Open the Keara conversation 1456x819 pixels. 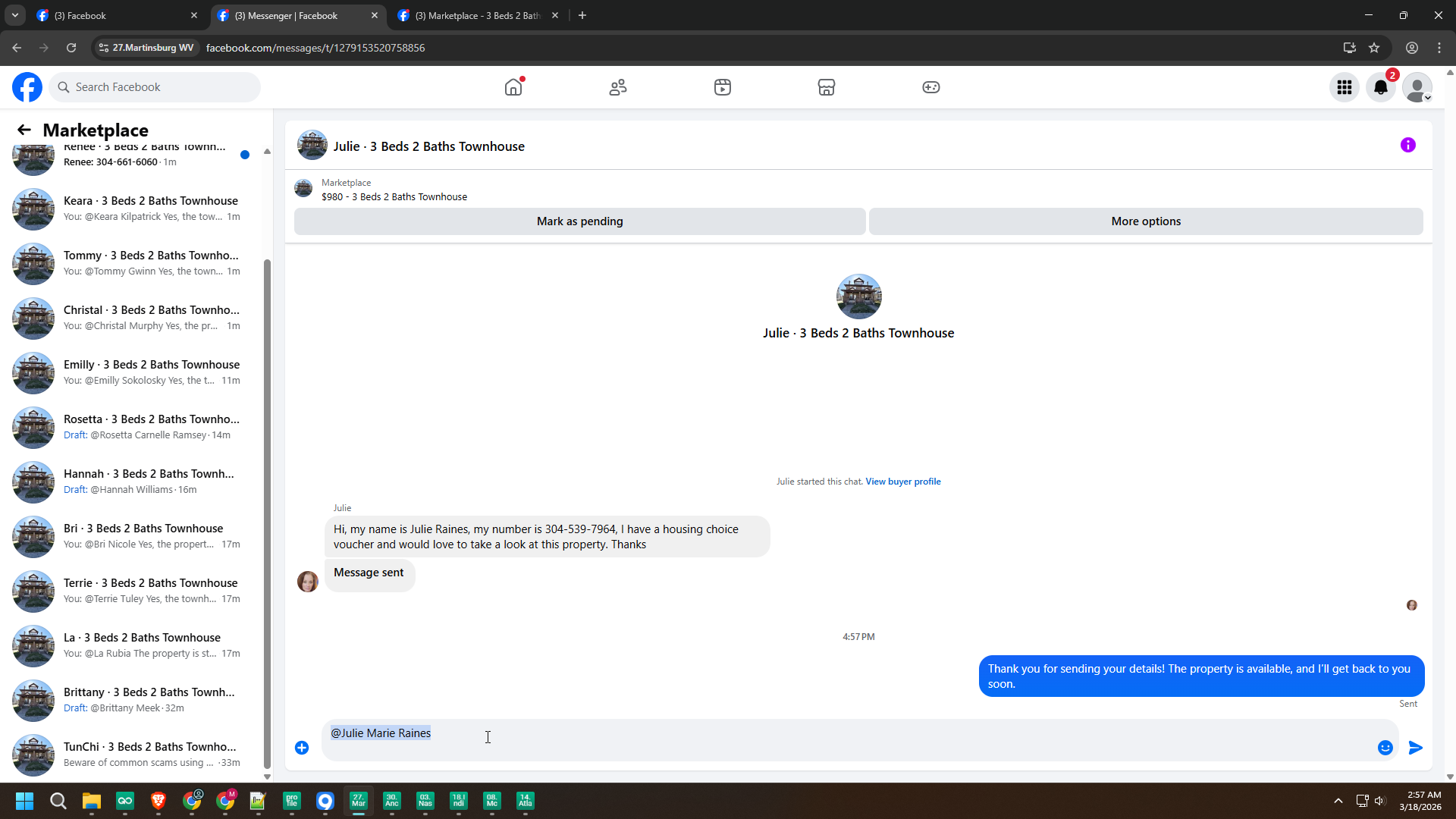pyautogui.click(x=132, y=209)
